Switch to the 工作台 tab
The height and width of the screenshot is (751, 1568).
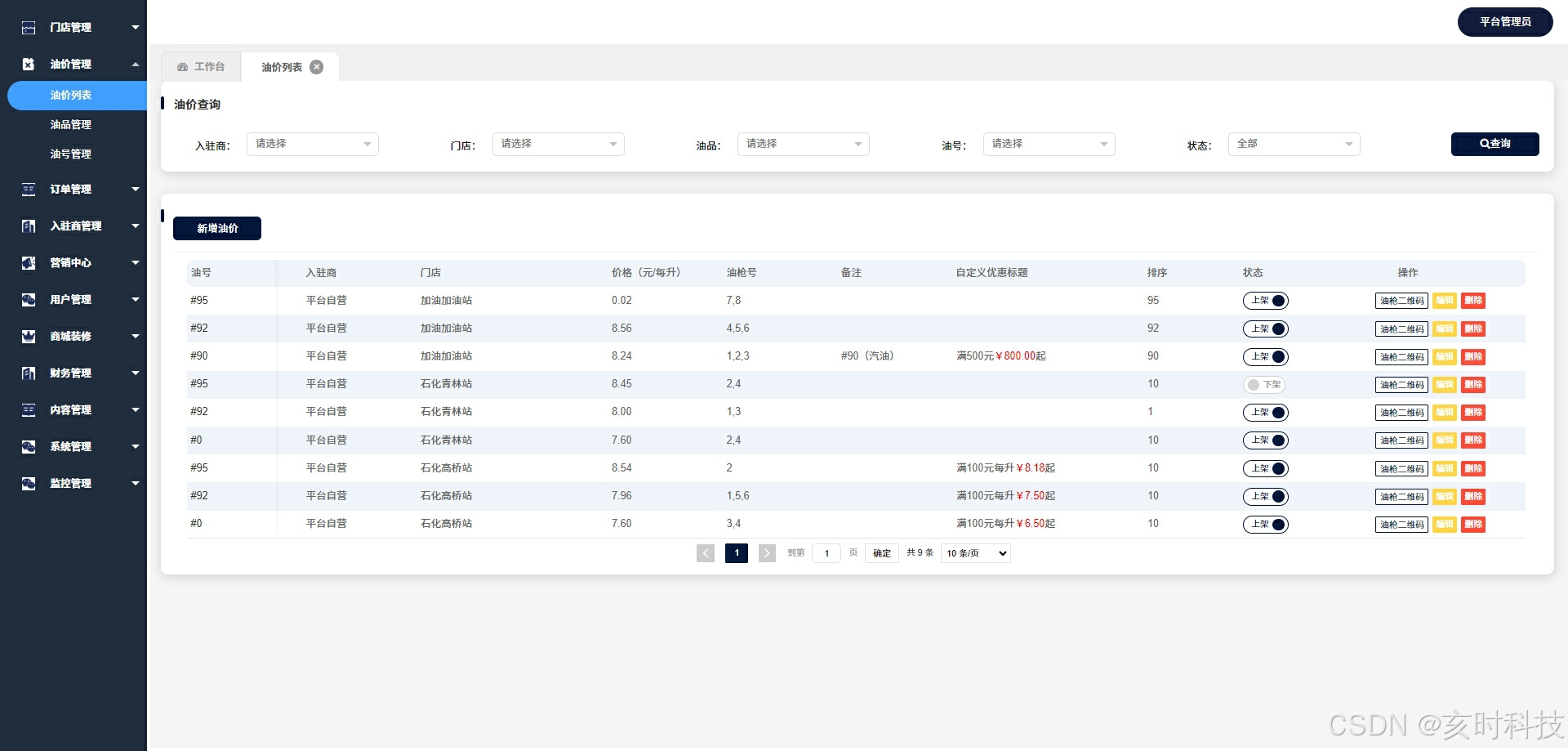pos(201,67)
